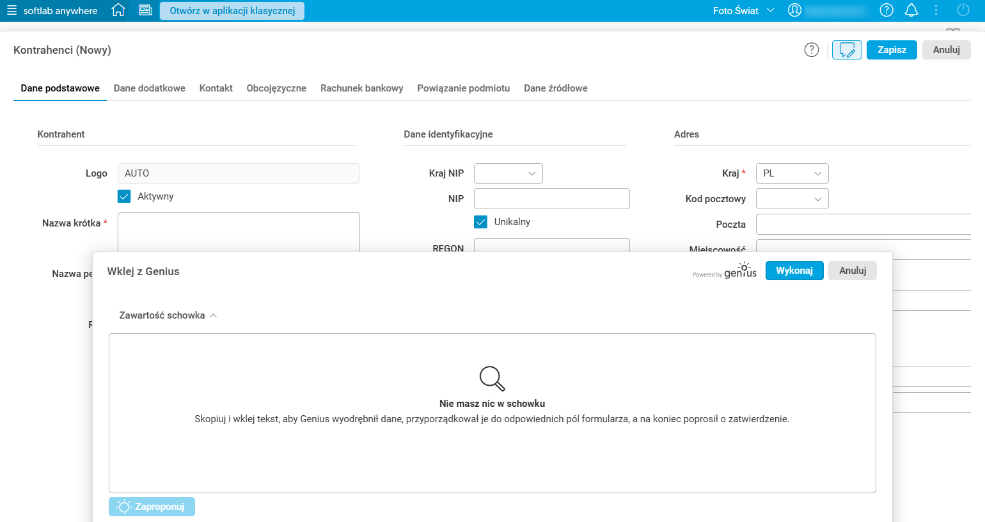The image size is (985, 522).
Task: Open the Powiązanie podmiotu tab
Action: click(464, 88)
